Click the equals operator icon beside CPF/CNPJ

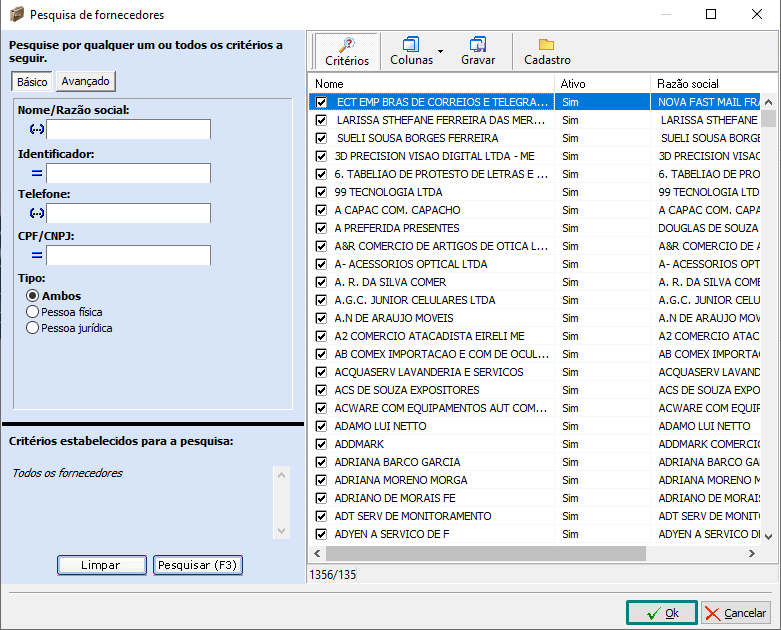click(x=37, y=255)
